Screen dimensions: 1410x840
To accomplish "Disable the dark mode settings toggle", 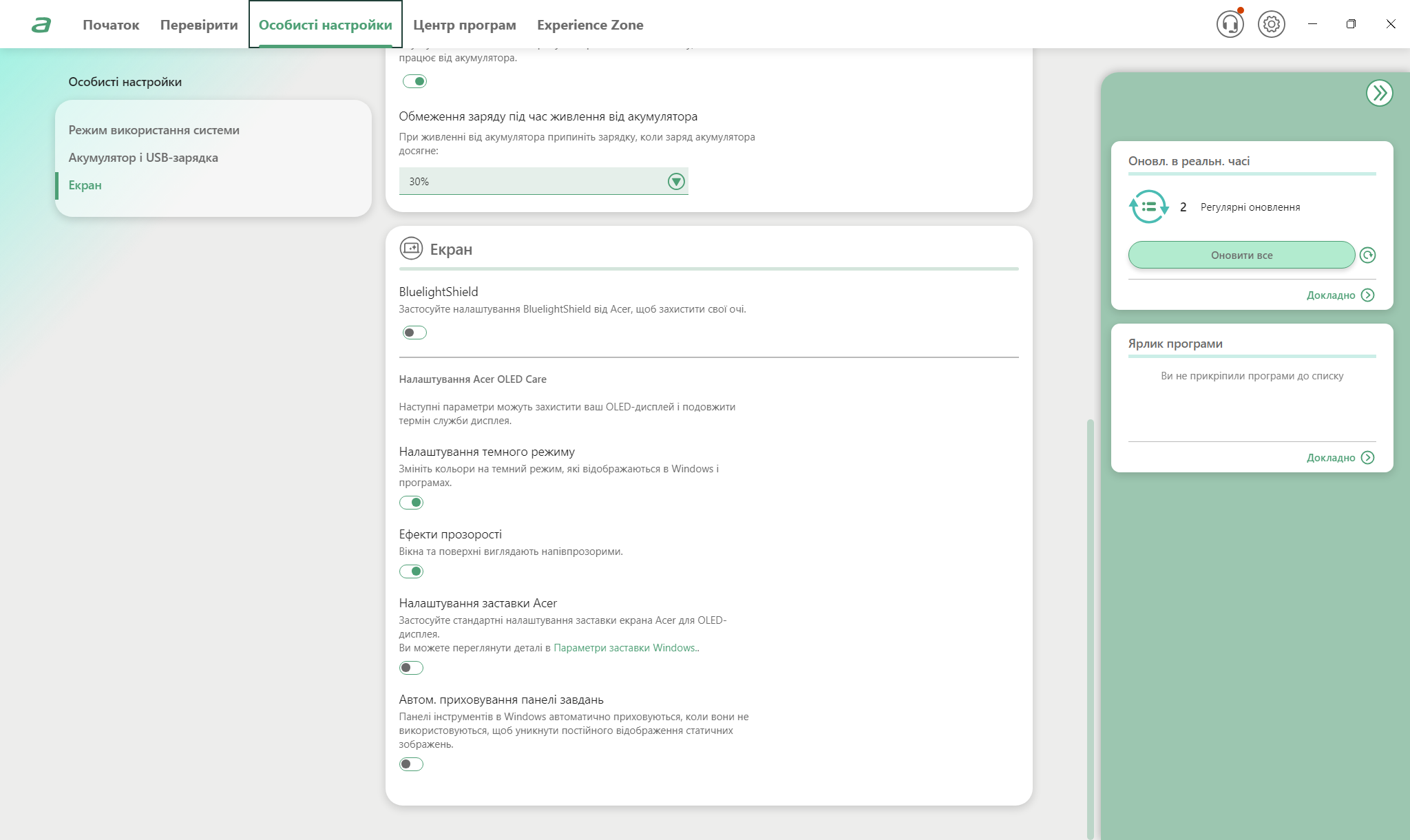I will (x=412, y=503).
